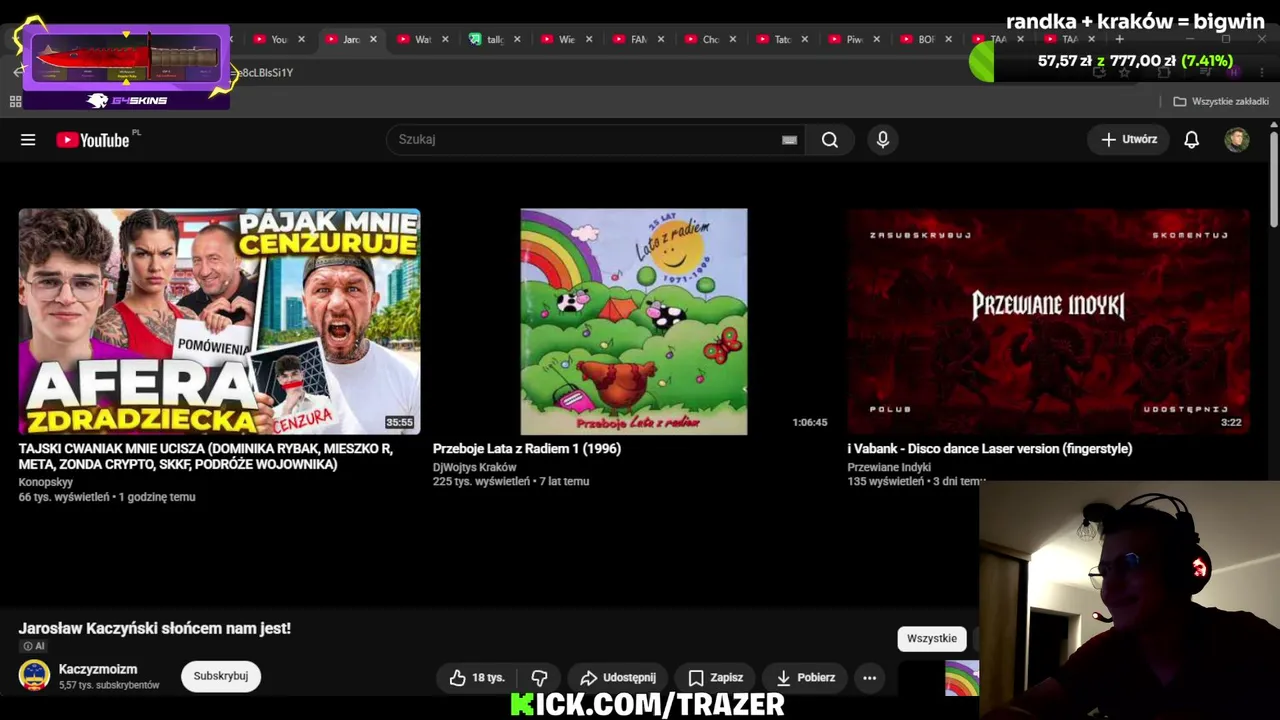Click the magnifier search button

pos(830,140)
